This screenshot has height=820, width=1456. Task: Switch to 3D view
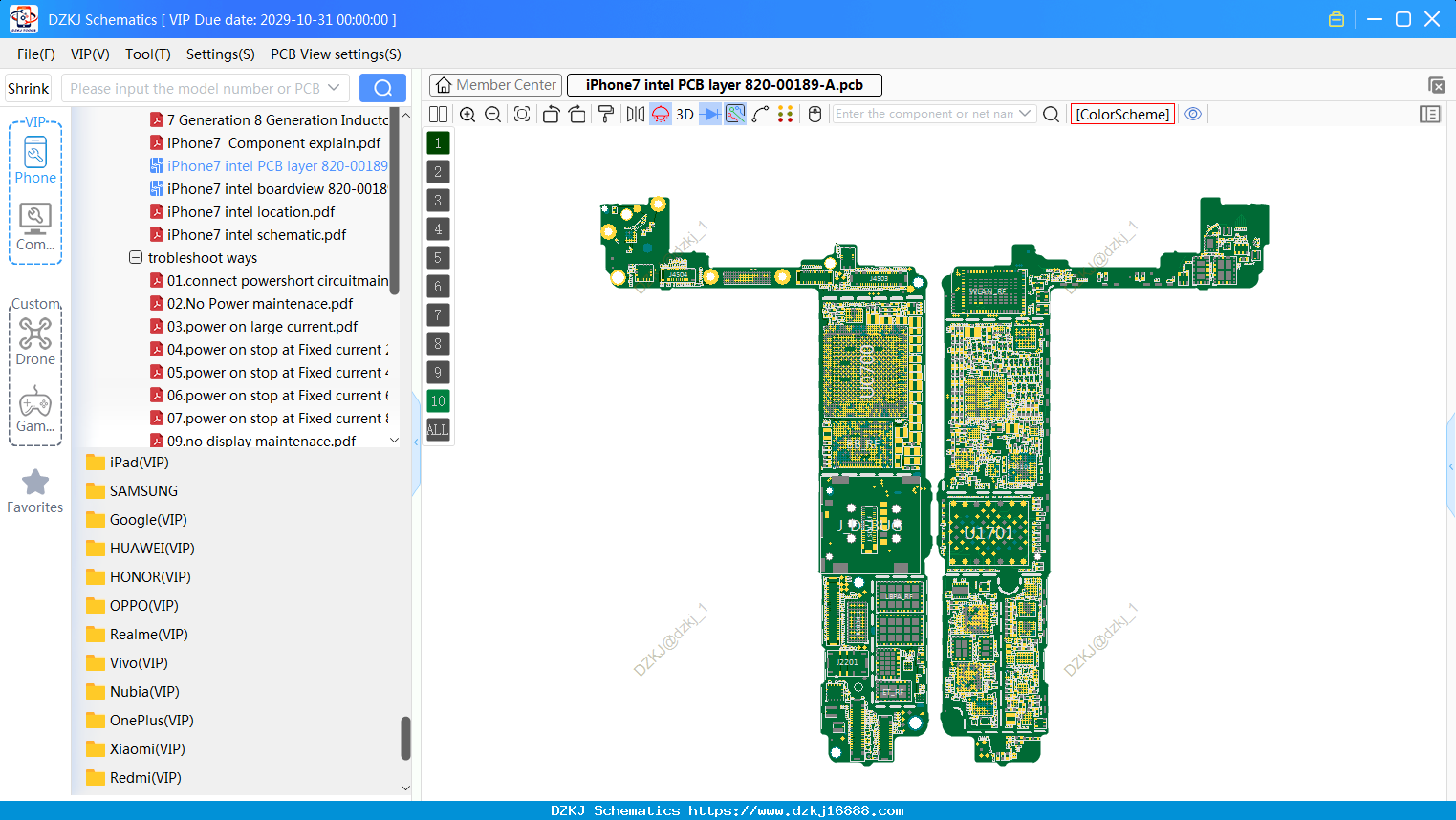pos(685,114)
